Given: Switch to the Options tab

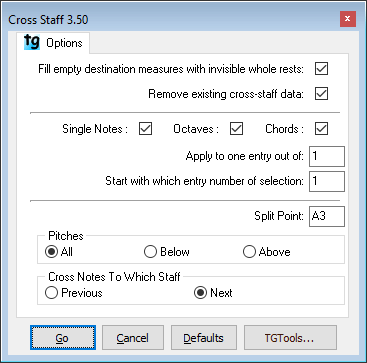Looking at the screenshot, I should point(53,43).
